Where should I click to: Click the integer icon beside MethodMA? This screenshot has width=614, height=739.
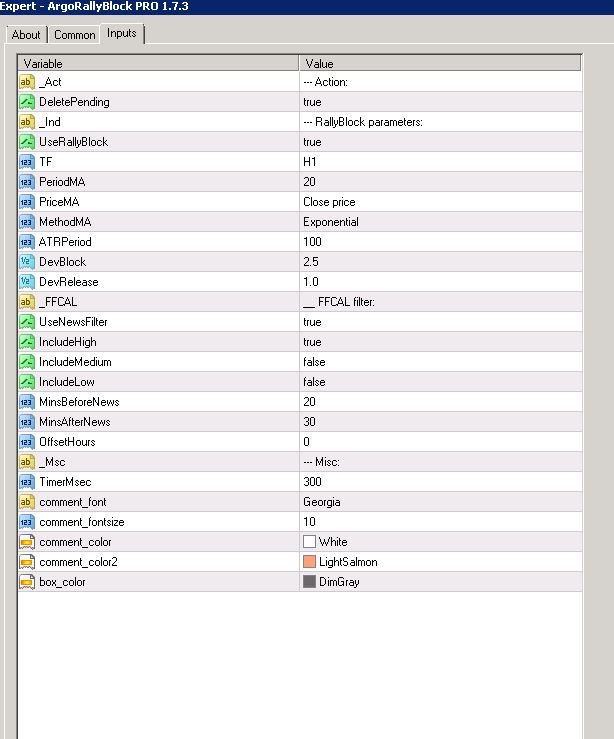point(27,222)
